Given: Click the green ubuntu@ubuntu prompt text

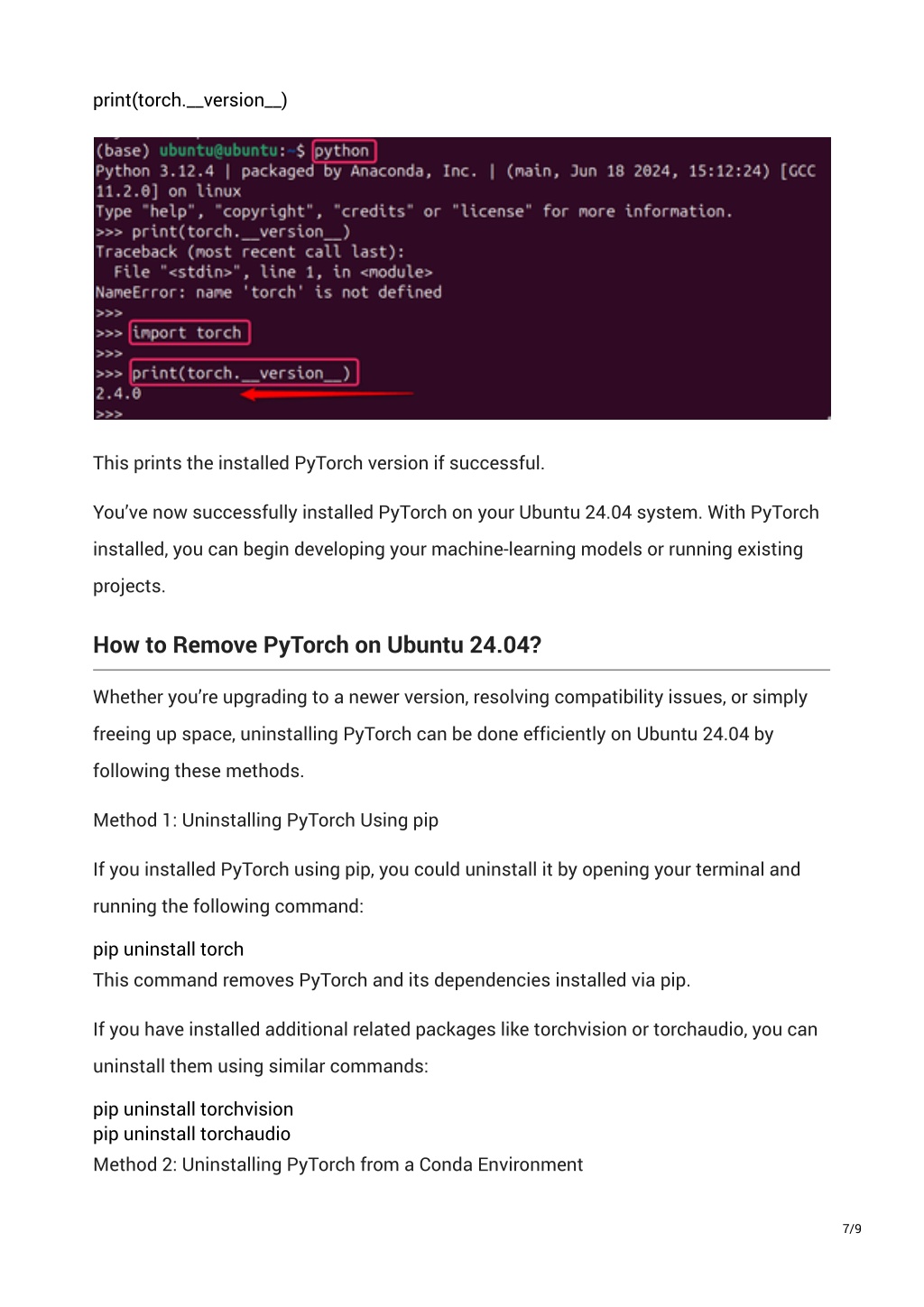Looking at the screenshot, I should coord(218,151).
